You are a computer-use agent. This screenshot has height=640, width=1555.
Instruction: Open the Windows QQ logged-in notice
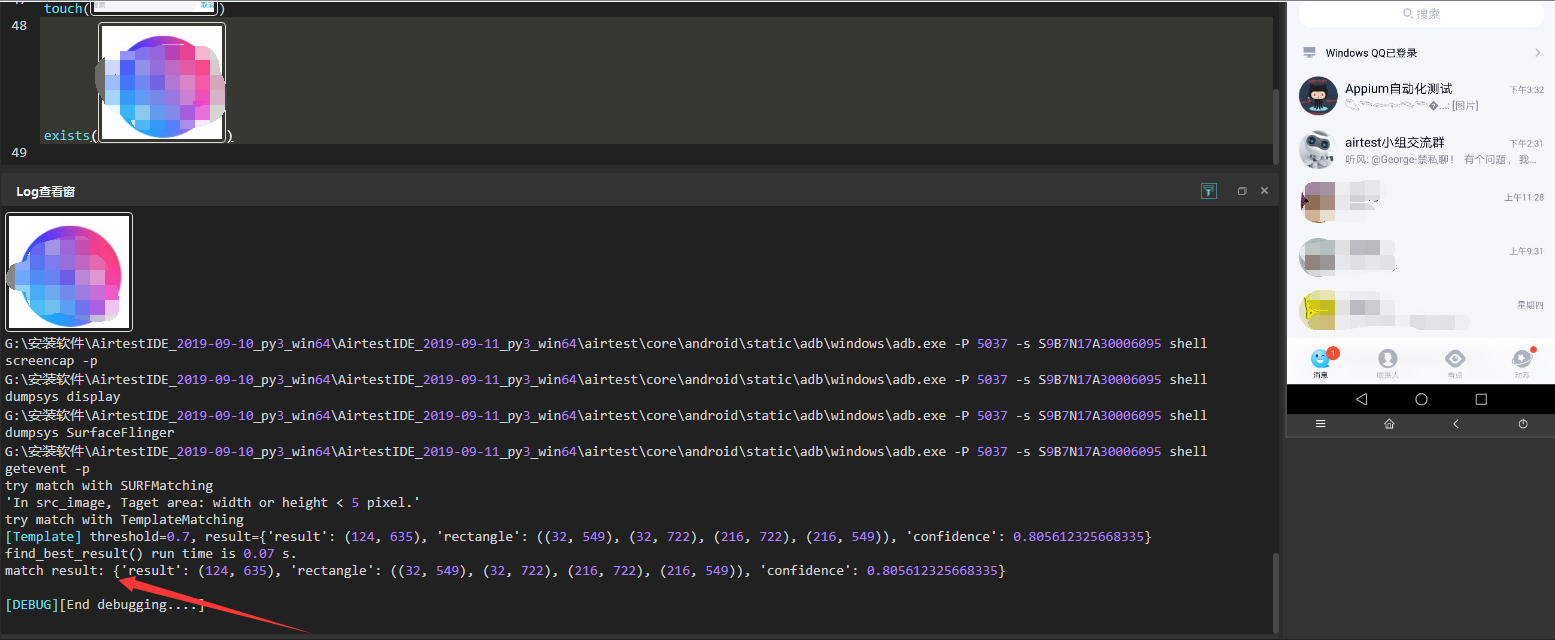pos(1421,53)
